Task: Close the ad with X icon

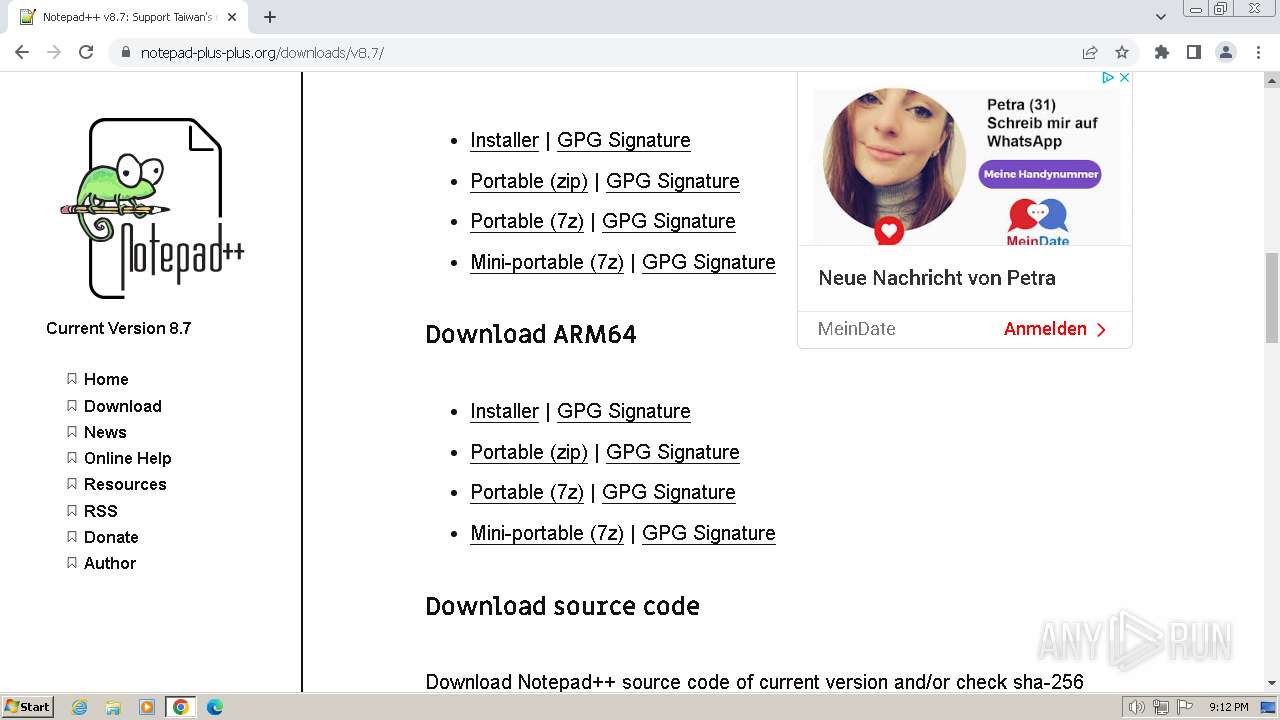Action: pos(1124,77)
